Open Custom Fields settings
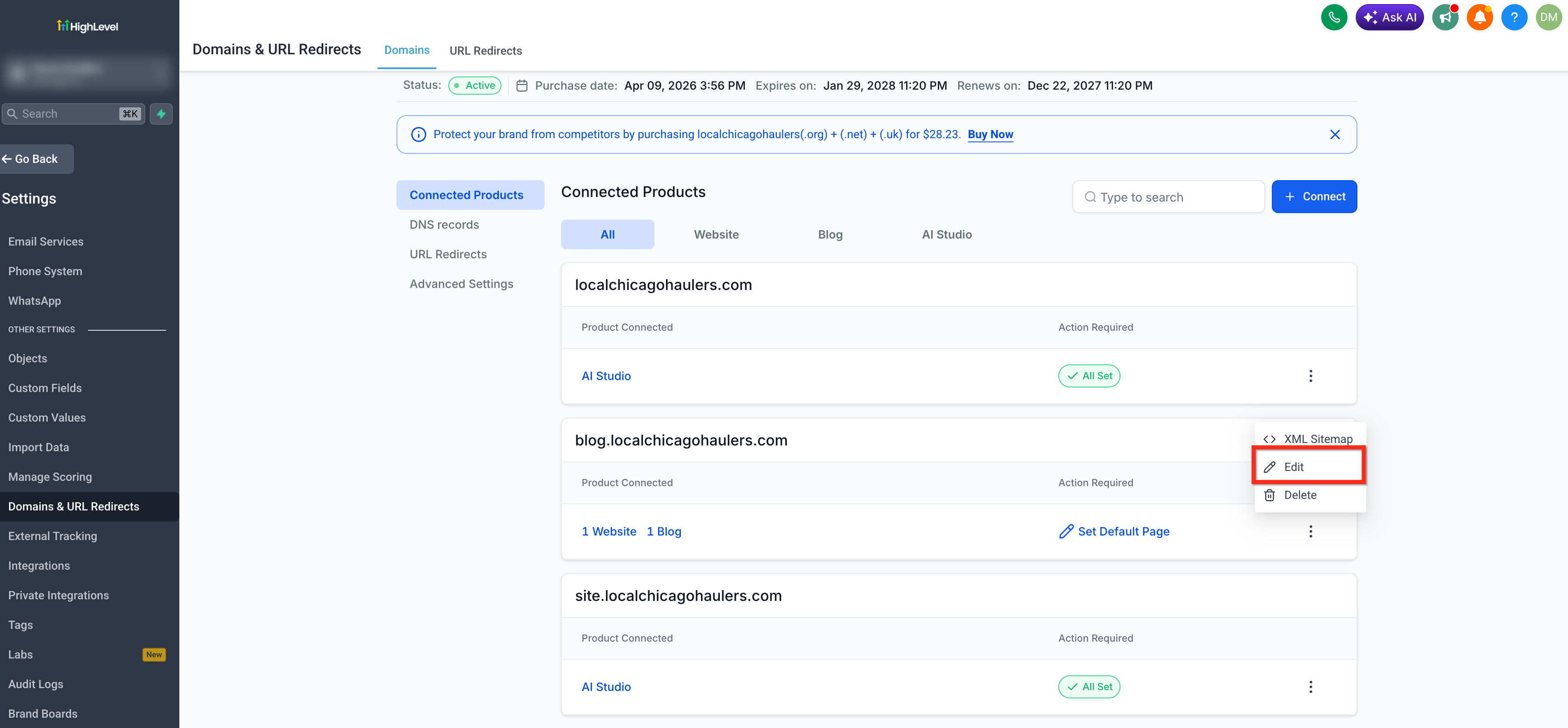 click(45, 388)
